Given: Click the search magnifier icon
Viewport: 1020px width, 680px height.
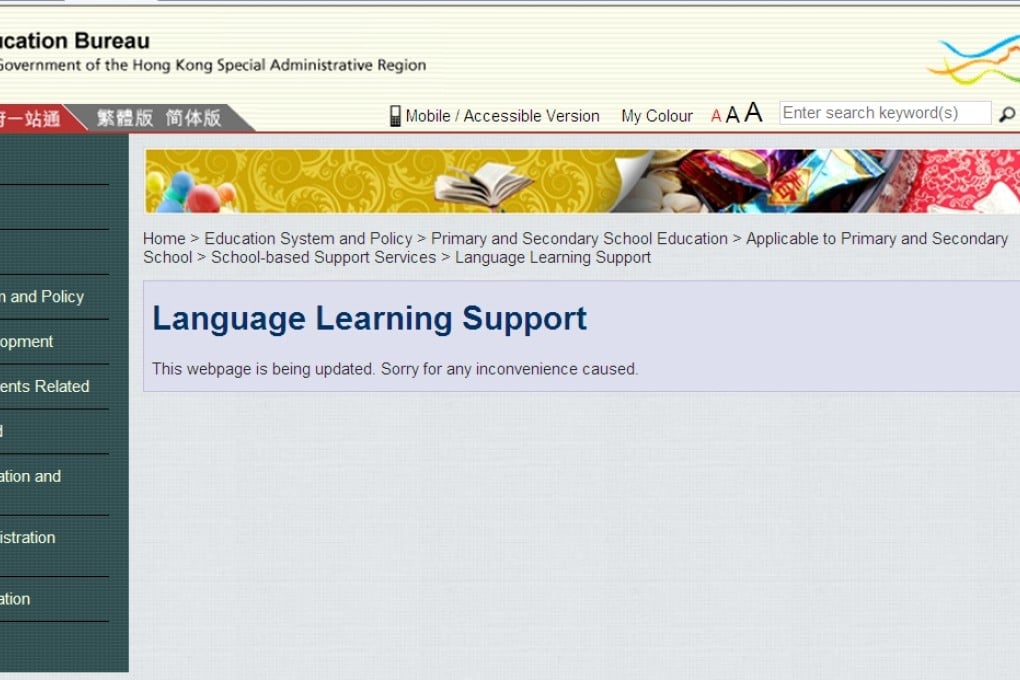Looking at the screenshot, I should click(1008, 113).
